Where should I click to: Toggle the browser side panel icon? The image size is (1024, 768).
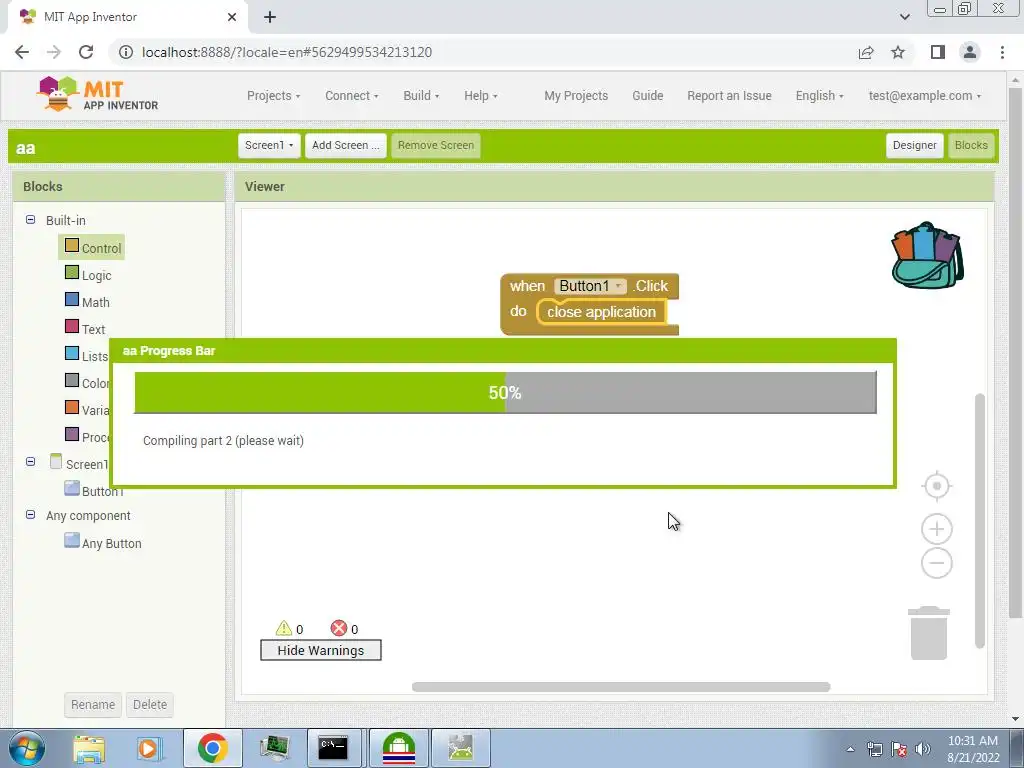click(x=937, y=52)
